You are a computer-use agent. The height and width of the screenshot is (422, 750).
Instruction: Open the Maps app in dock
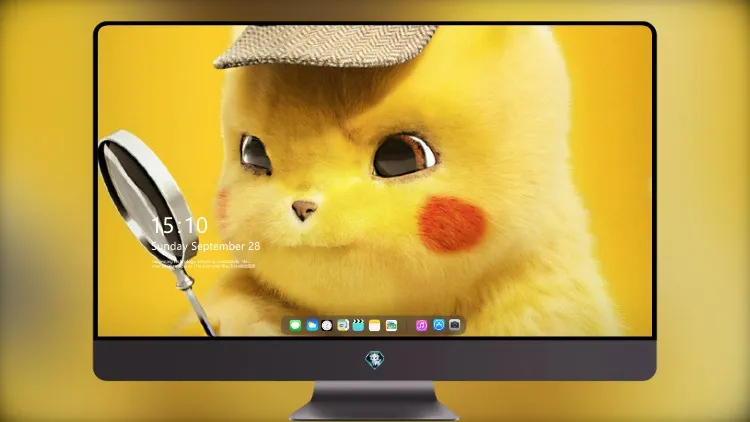pos(343,325)
